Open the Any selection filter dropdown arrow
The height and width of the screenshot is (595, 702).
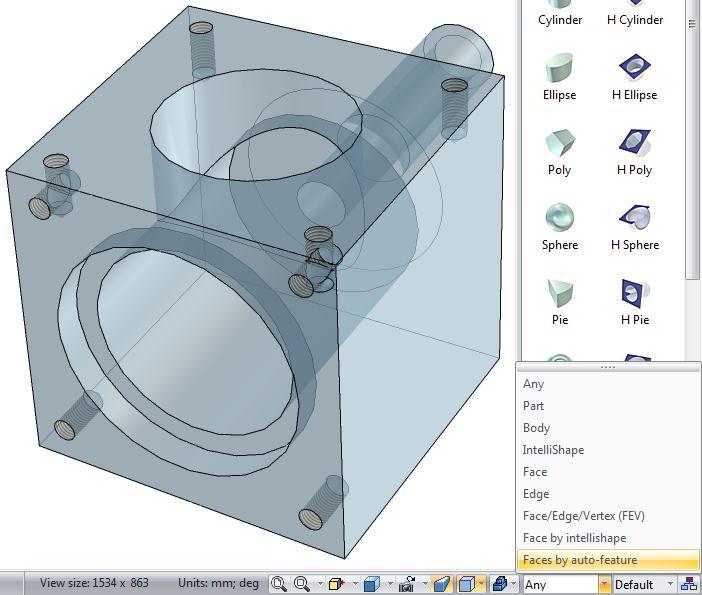point(604,584)
